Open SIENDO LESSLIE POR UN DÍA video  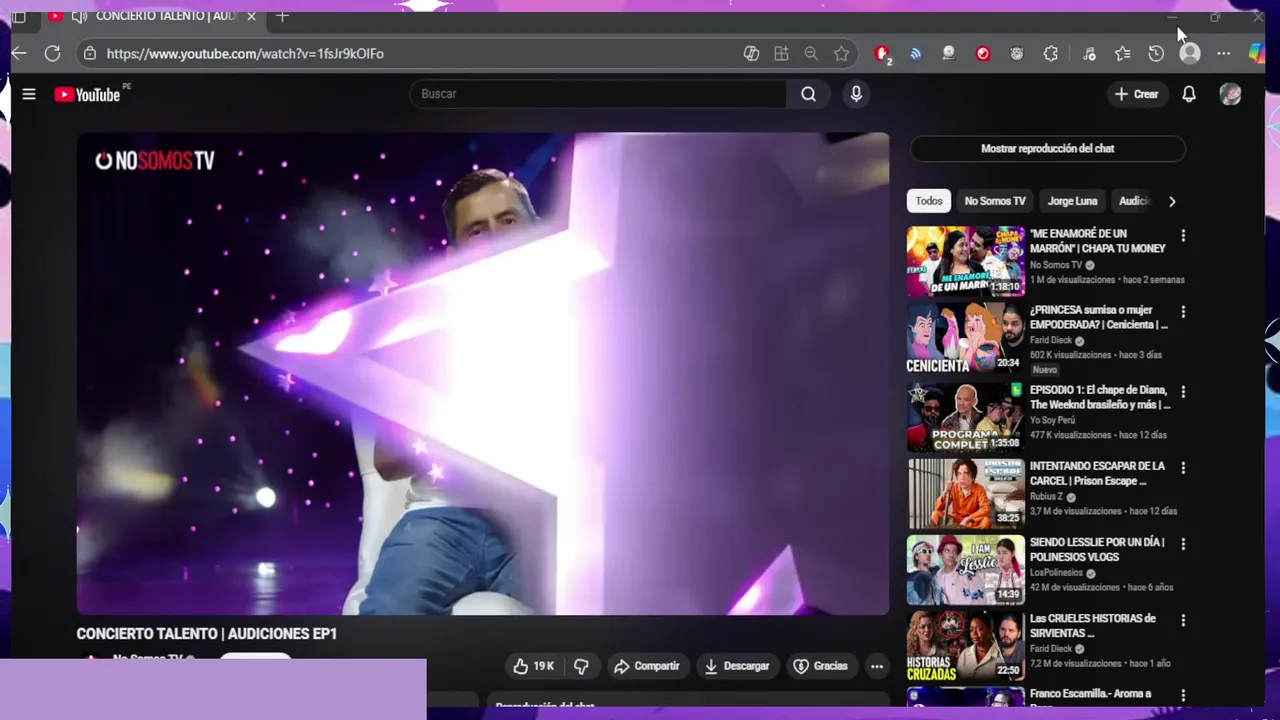click(965, 569)
